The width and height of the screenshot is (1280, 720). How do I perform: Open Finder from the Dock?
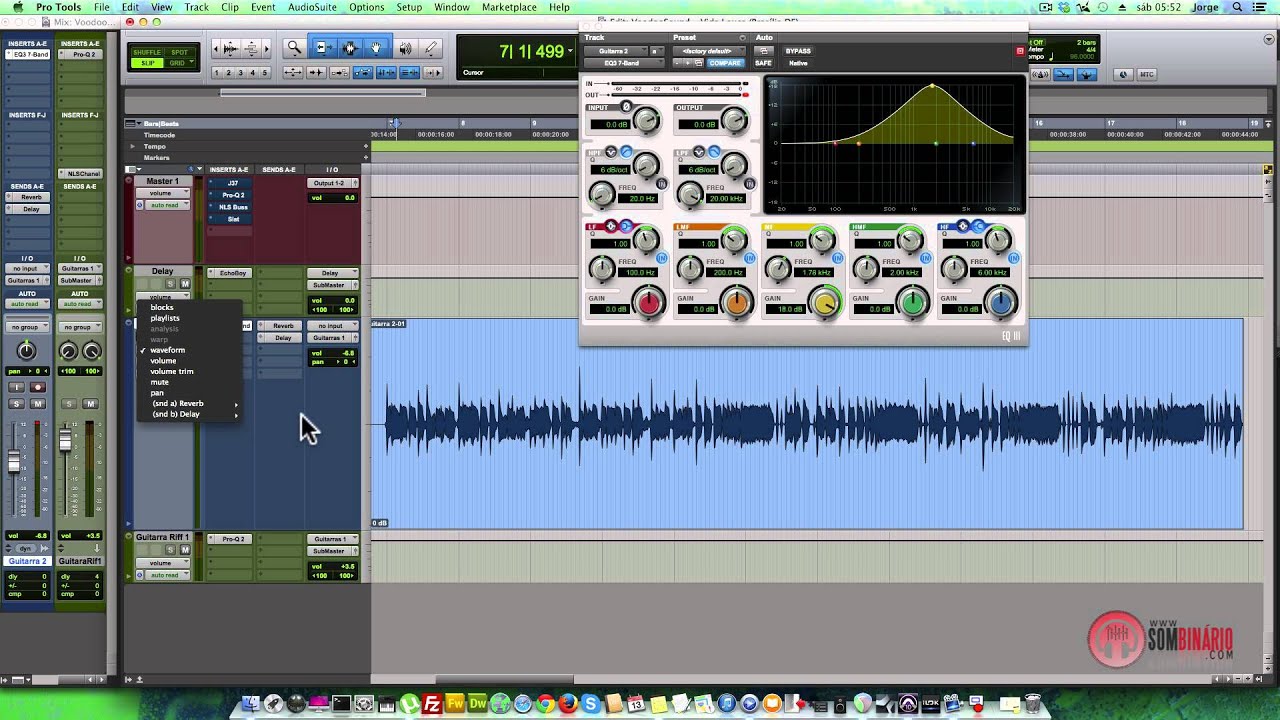(251, 704)
